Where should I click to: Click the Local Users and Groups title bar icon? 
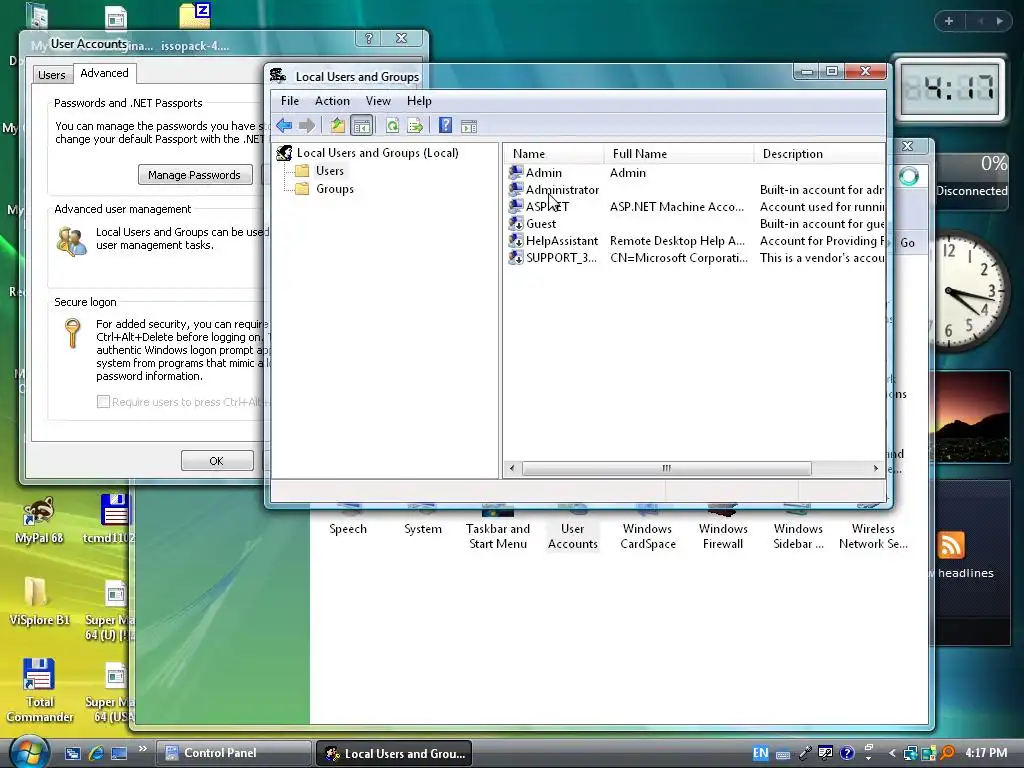(278, 76)
